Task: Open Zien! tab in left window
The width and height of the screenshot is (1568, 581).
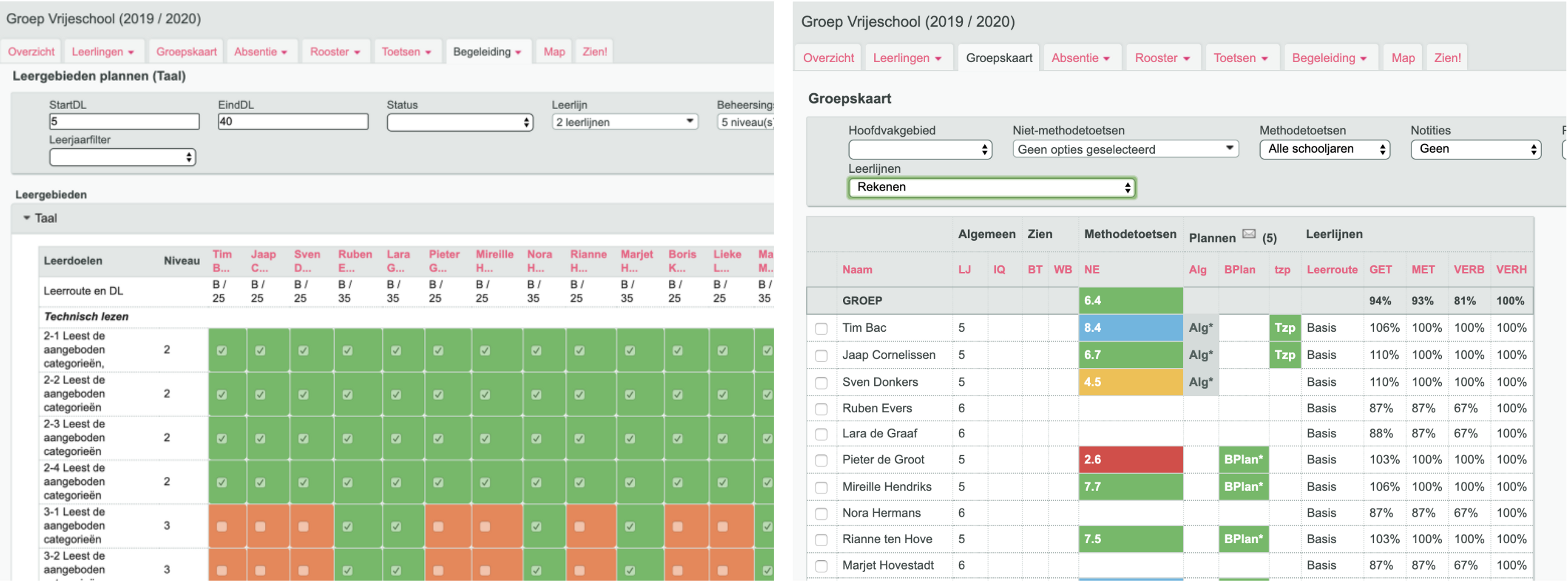Action: click(x=594, y=52)
